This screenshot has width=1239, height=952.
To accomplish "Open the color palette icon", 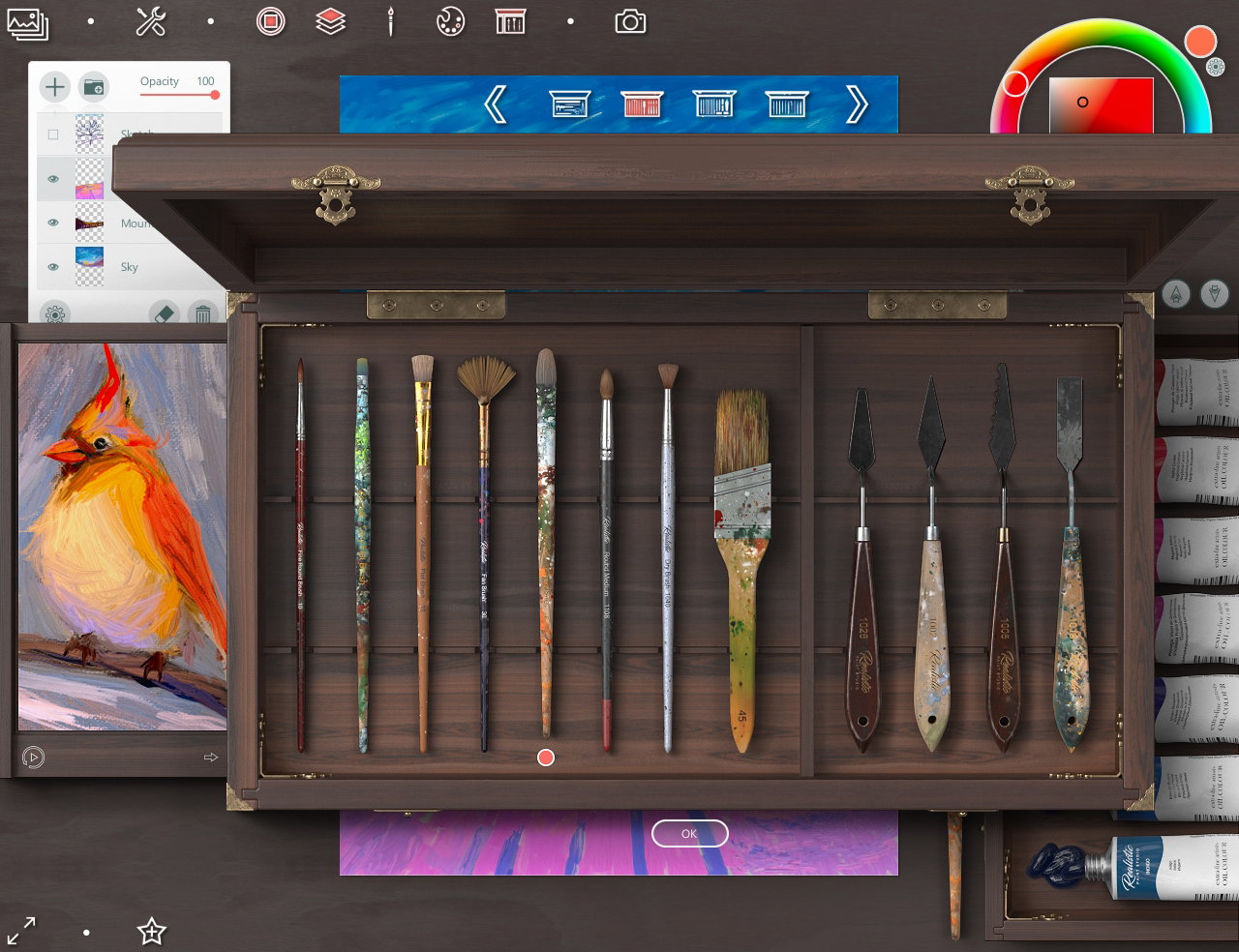I will tap(451, 21).
